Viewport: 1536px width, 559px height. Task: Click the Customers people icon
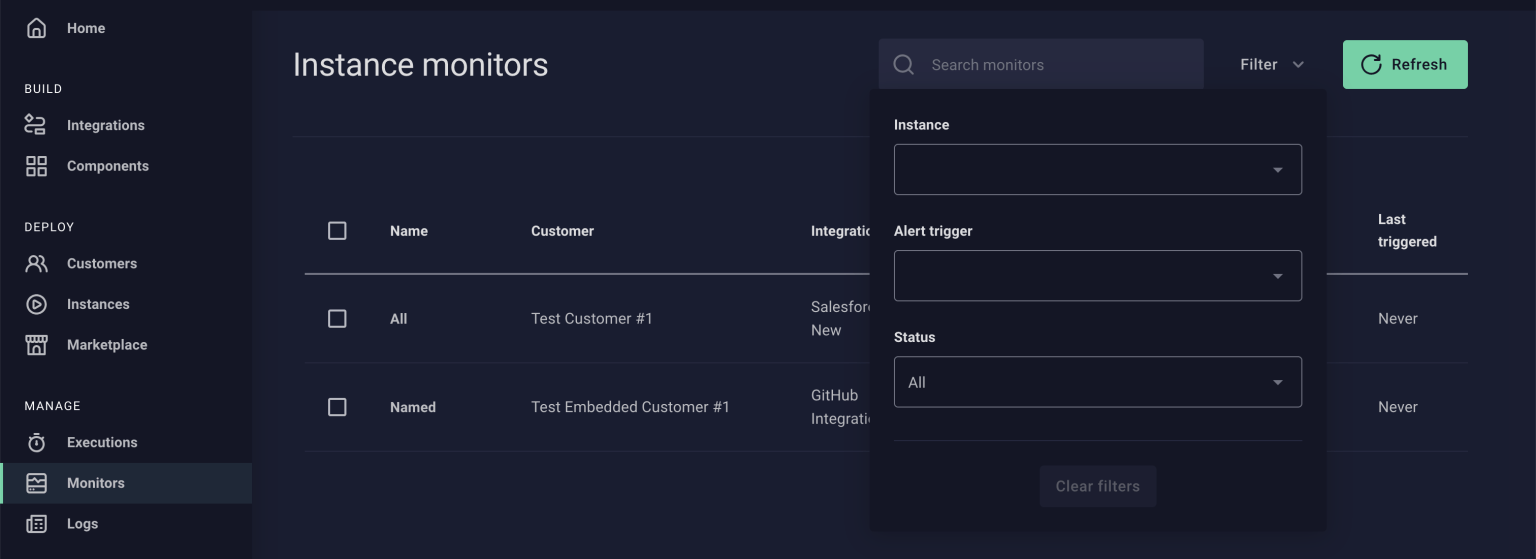[x=36, y=263]
